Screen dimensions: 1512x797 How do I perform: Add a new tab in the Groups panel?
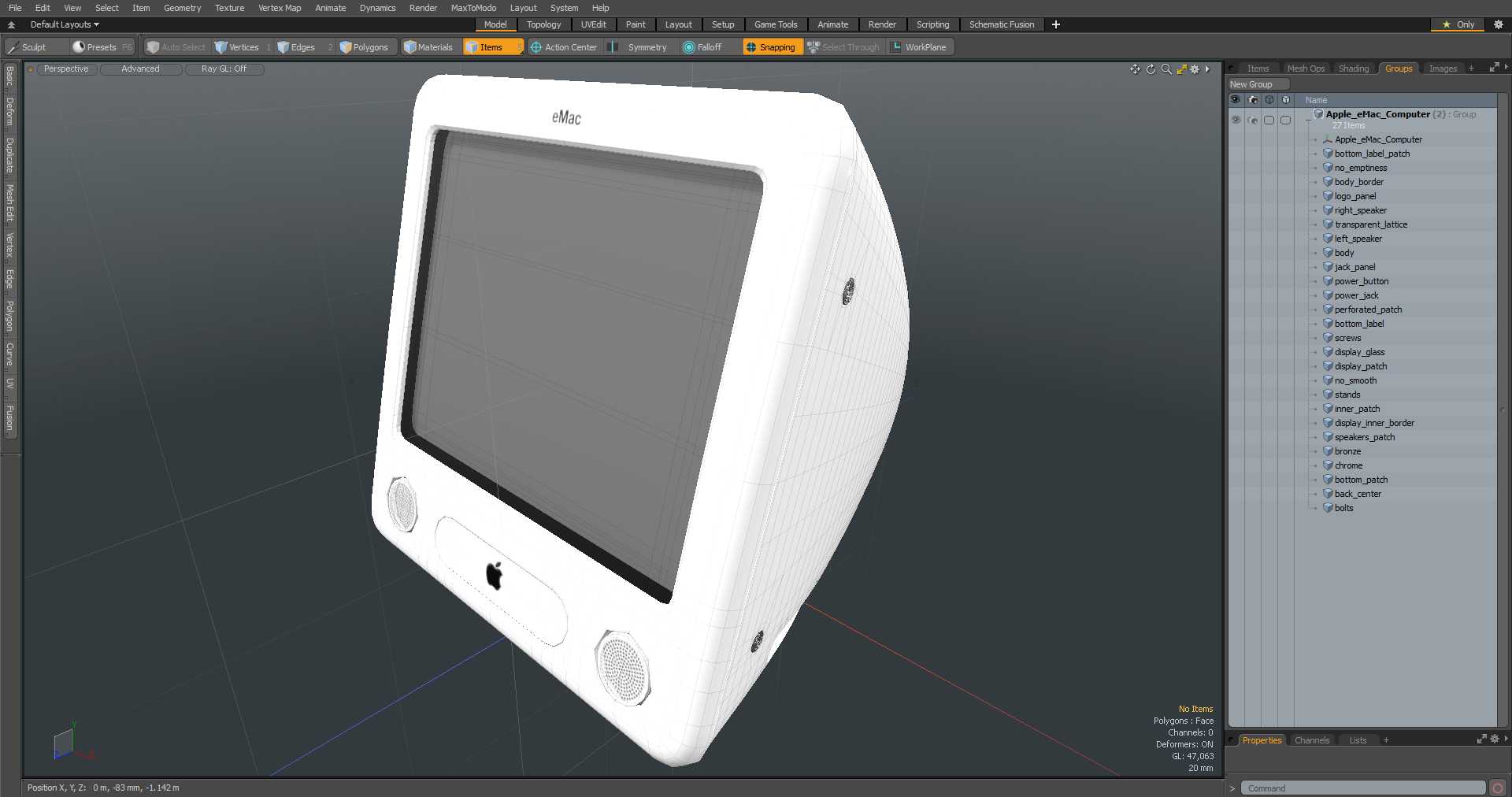point(1471,69)
